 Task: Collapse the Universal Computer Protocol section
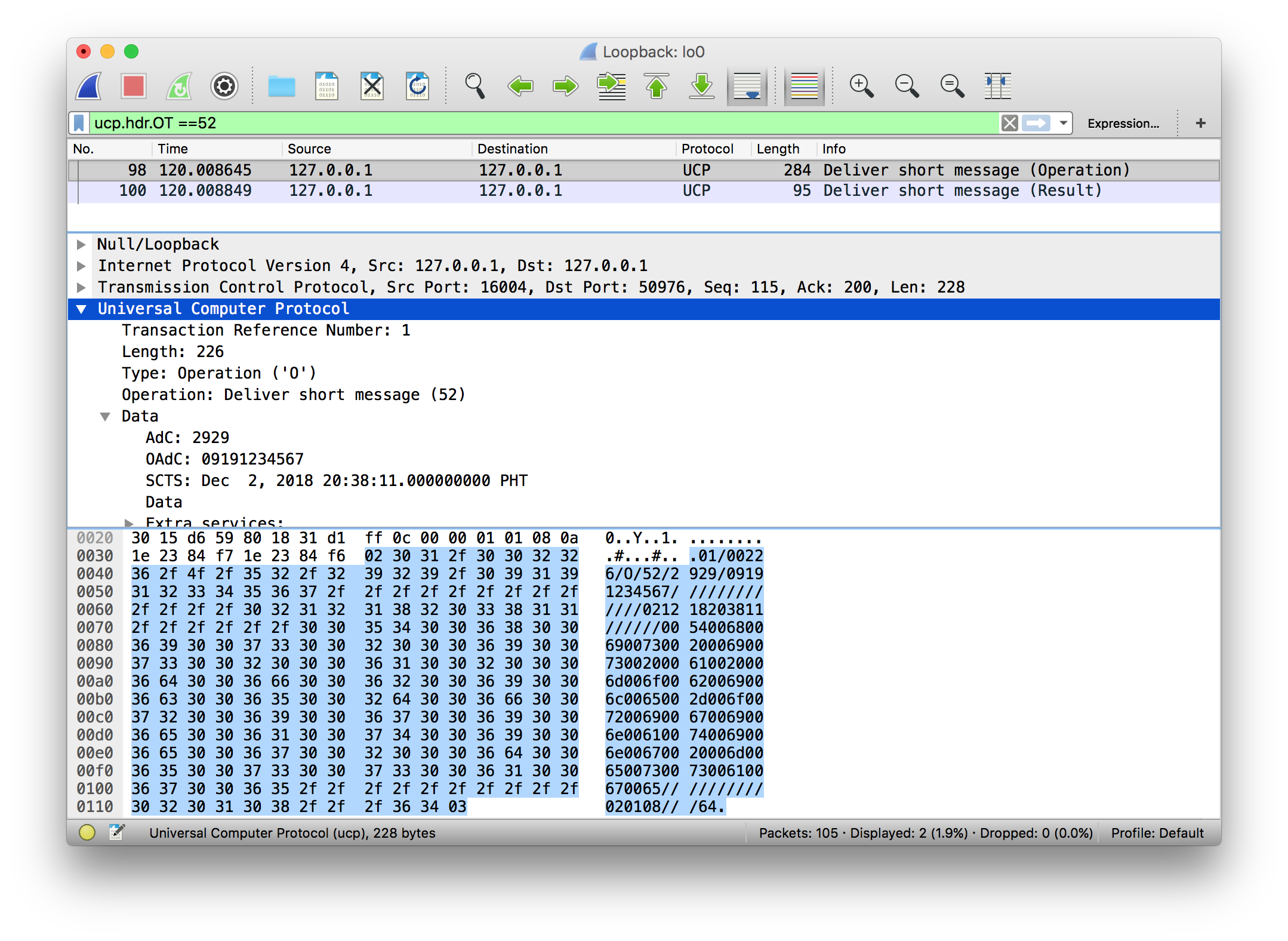point(81,309)
